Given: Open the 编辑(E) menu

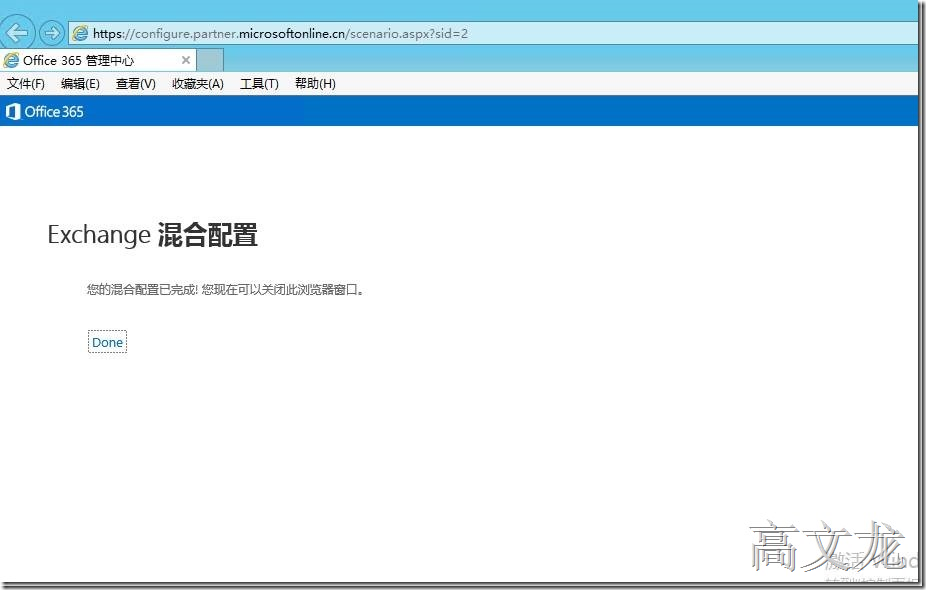Looking at the screenshot, I should [80, 84].
